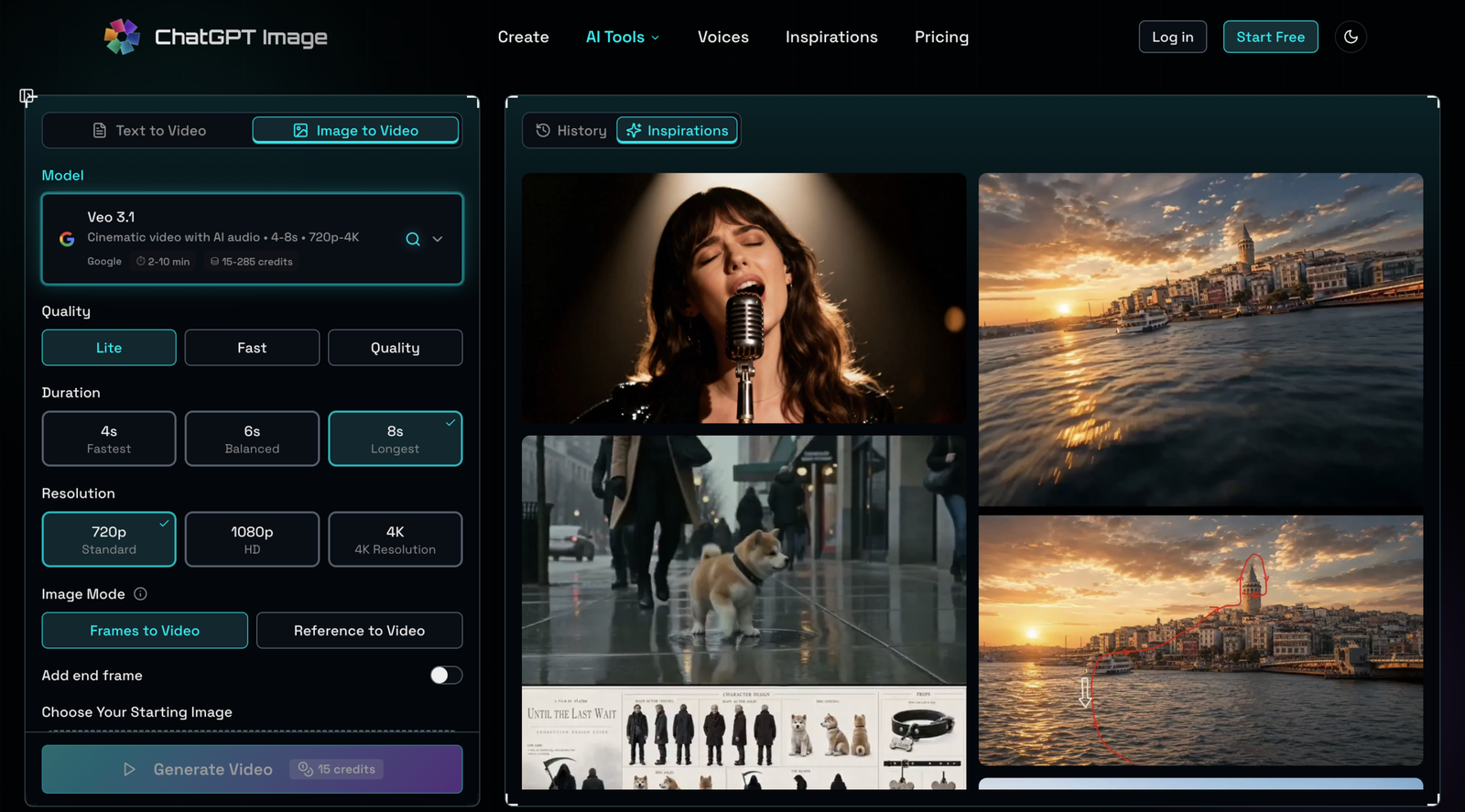Open the Until the Last Wait storyboard thumbnail
Image resolution: width=1465 pixels, height=812 pixels.
tap(744, 738)
